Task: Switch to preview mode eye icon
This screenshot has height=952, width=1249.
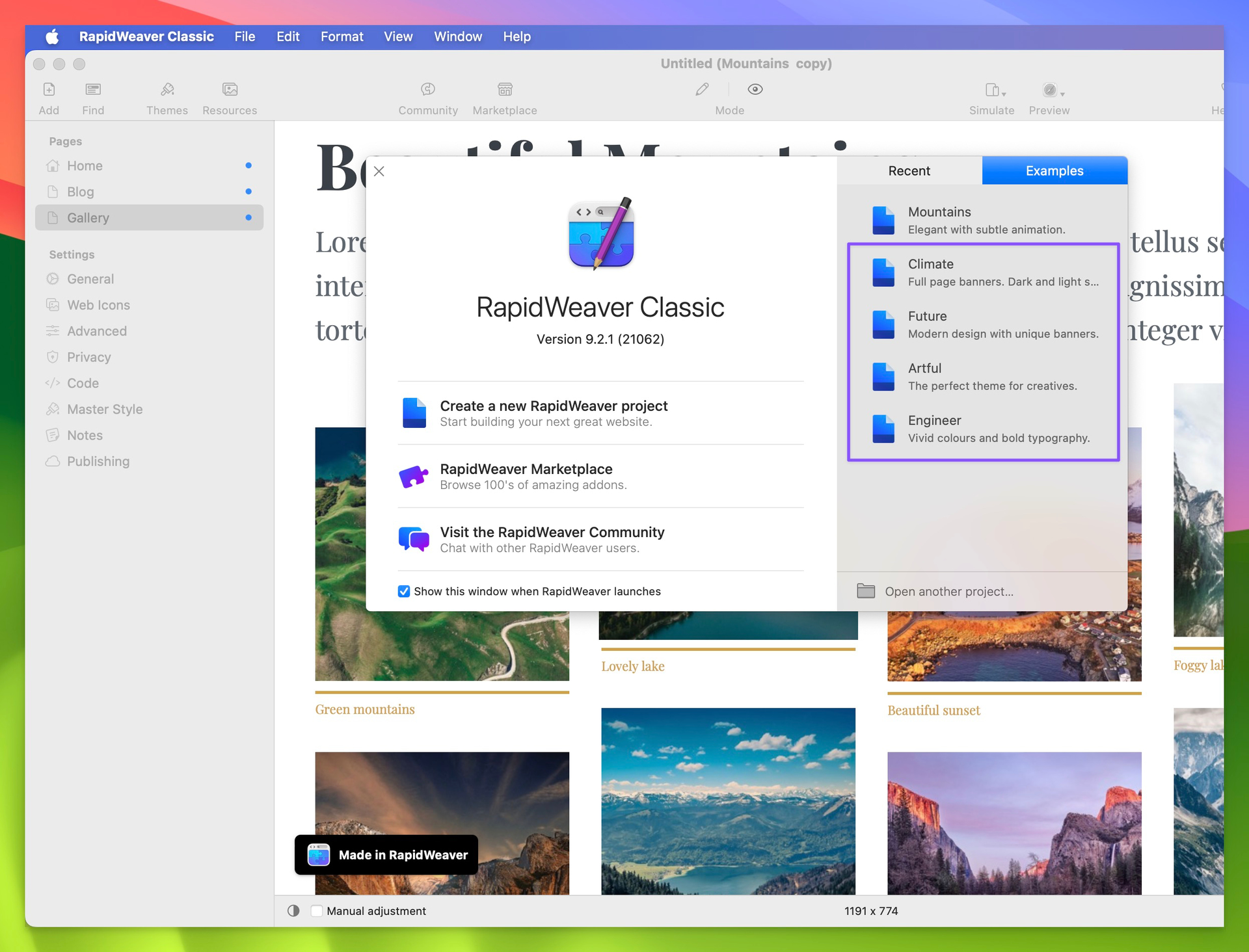Action: coord(755,90)
